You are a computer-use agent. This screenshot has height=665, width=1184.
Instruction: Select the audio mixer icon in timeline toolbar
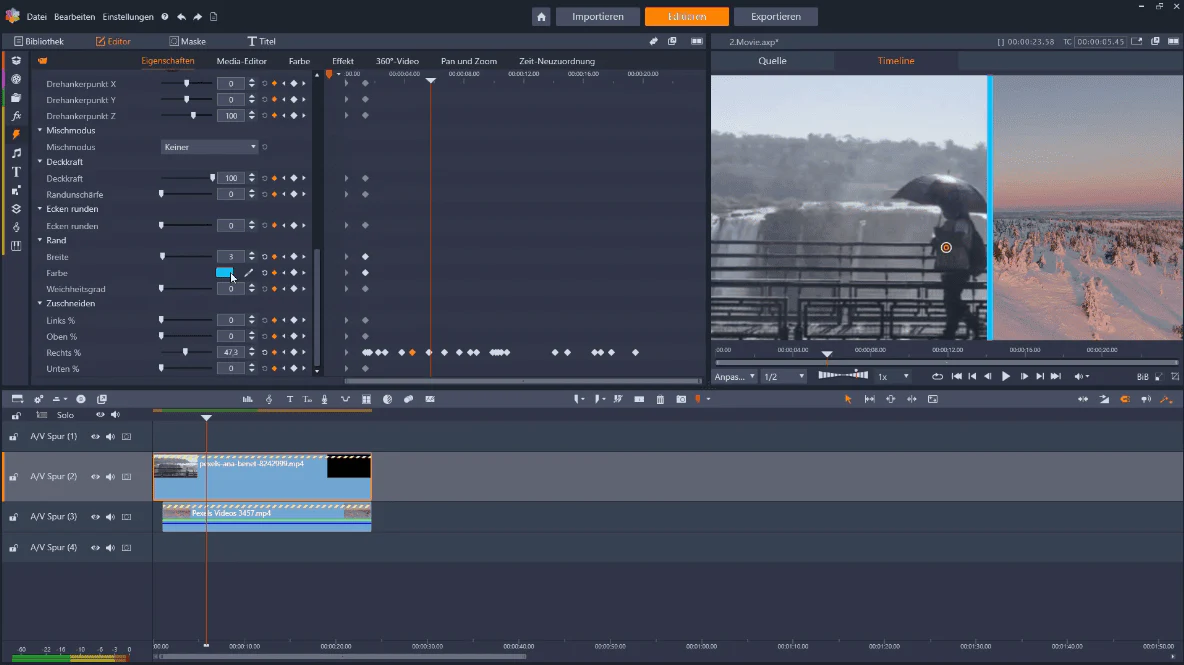point(248,399)
